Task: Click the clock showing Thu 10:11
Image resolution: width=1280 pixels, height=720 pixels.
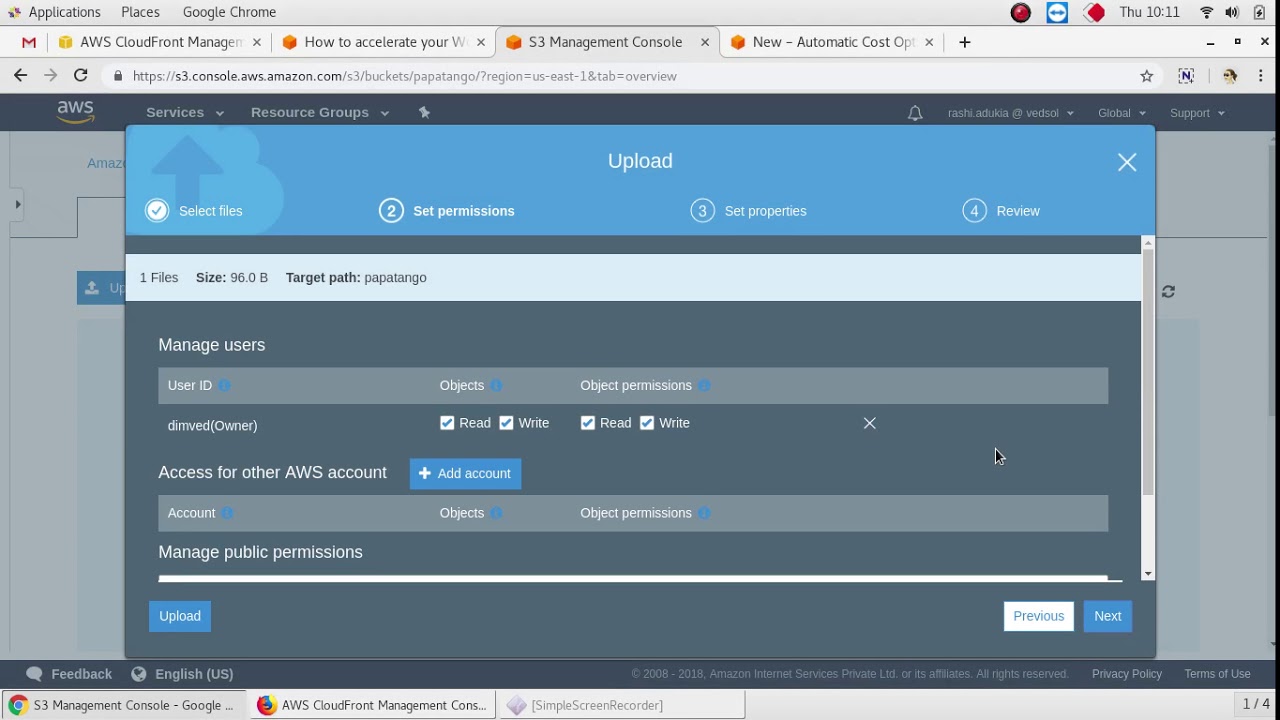Action: (x=1149, y=12)
